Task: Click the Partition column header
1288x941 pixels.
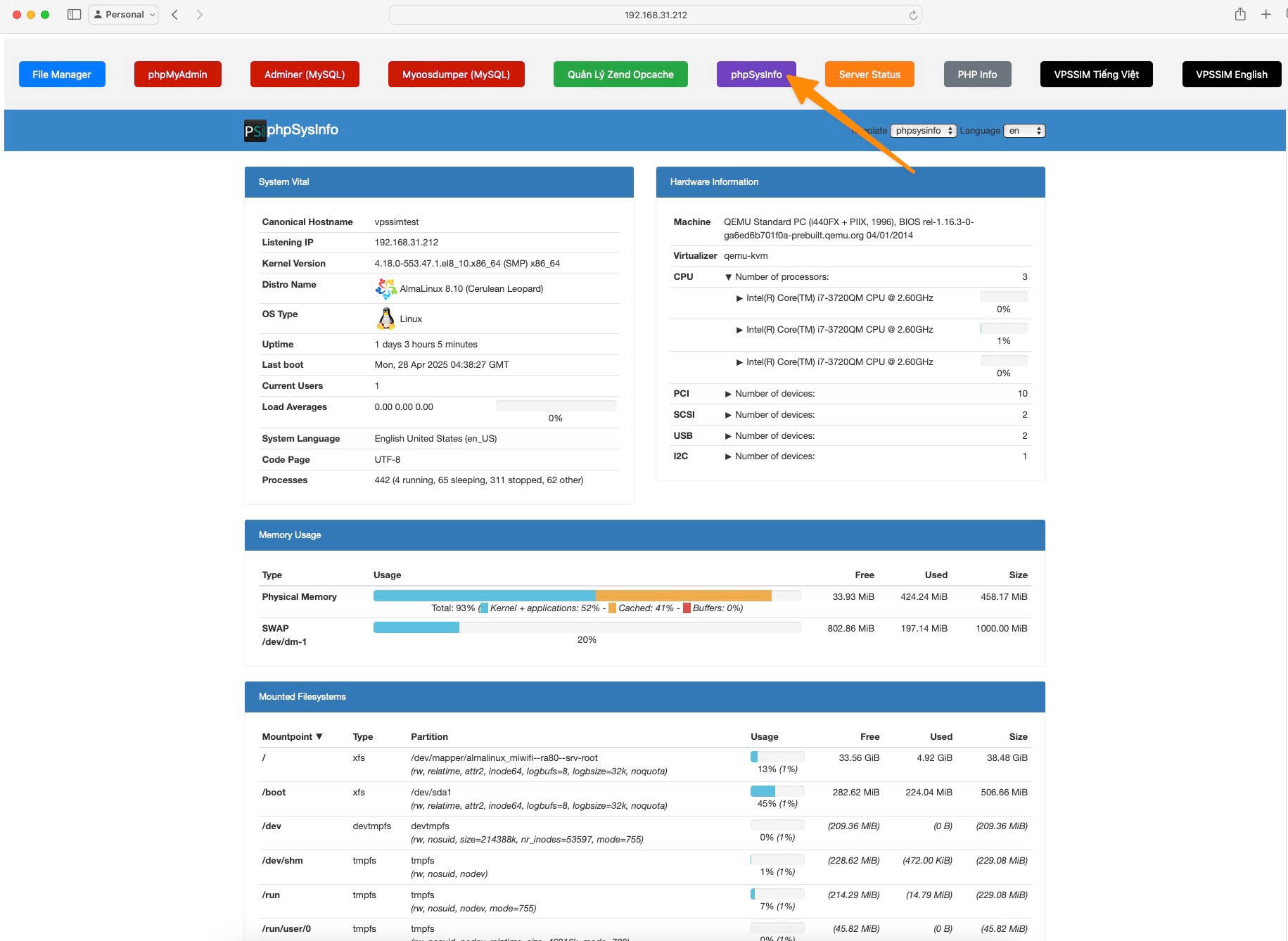Action: 429,736
